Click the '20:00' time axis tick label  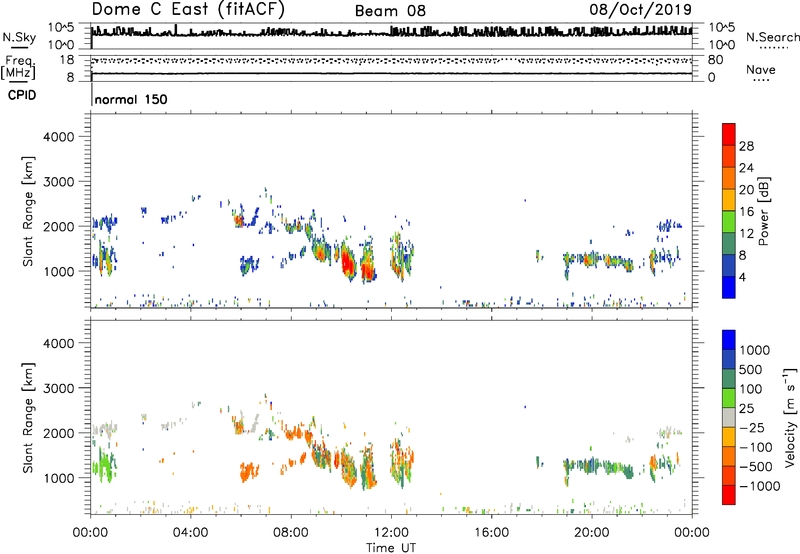[591, 533]
